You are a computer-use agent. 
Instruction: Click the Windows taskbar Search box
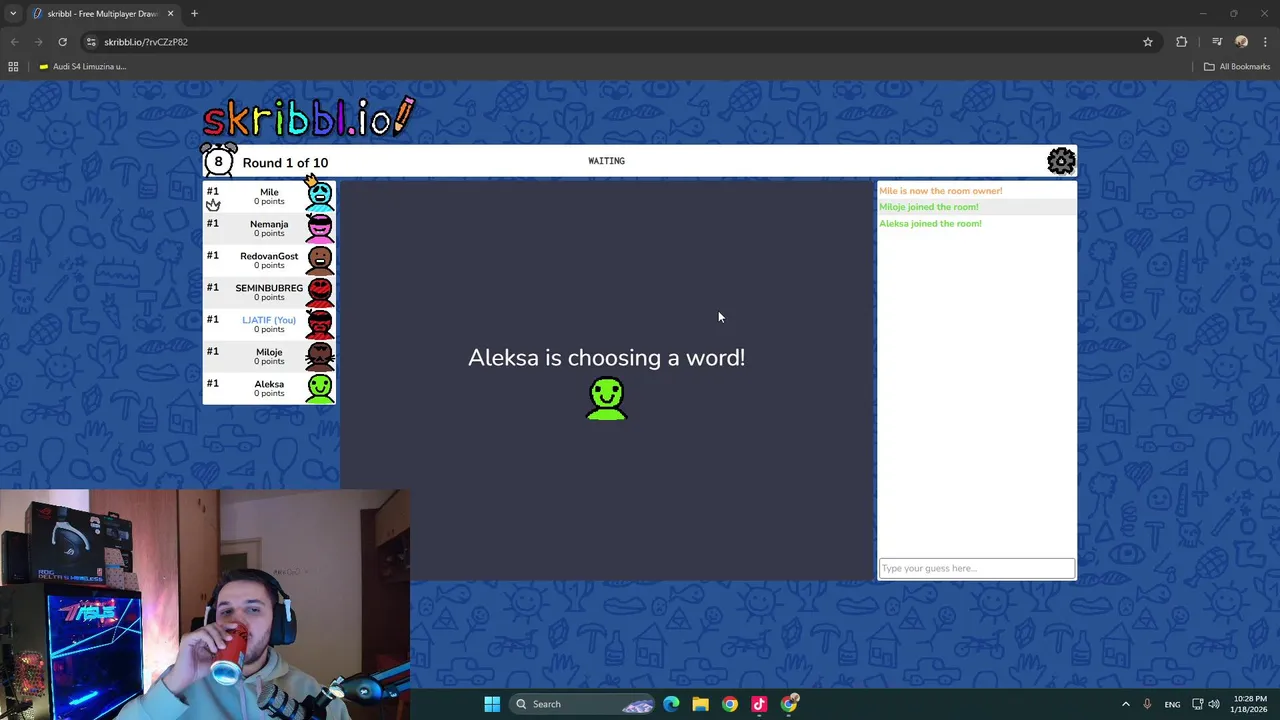[x=583, y=704]
